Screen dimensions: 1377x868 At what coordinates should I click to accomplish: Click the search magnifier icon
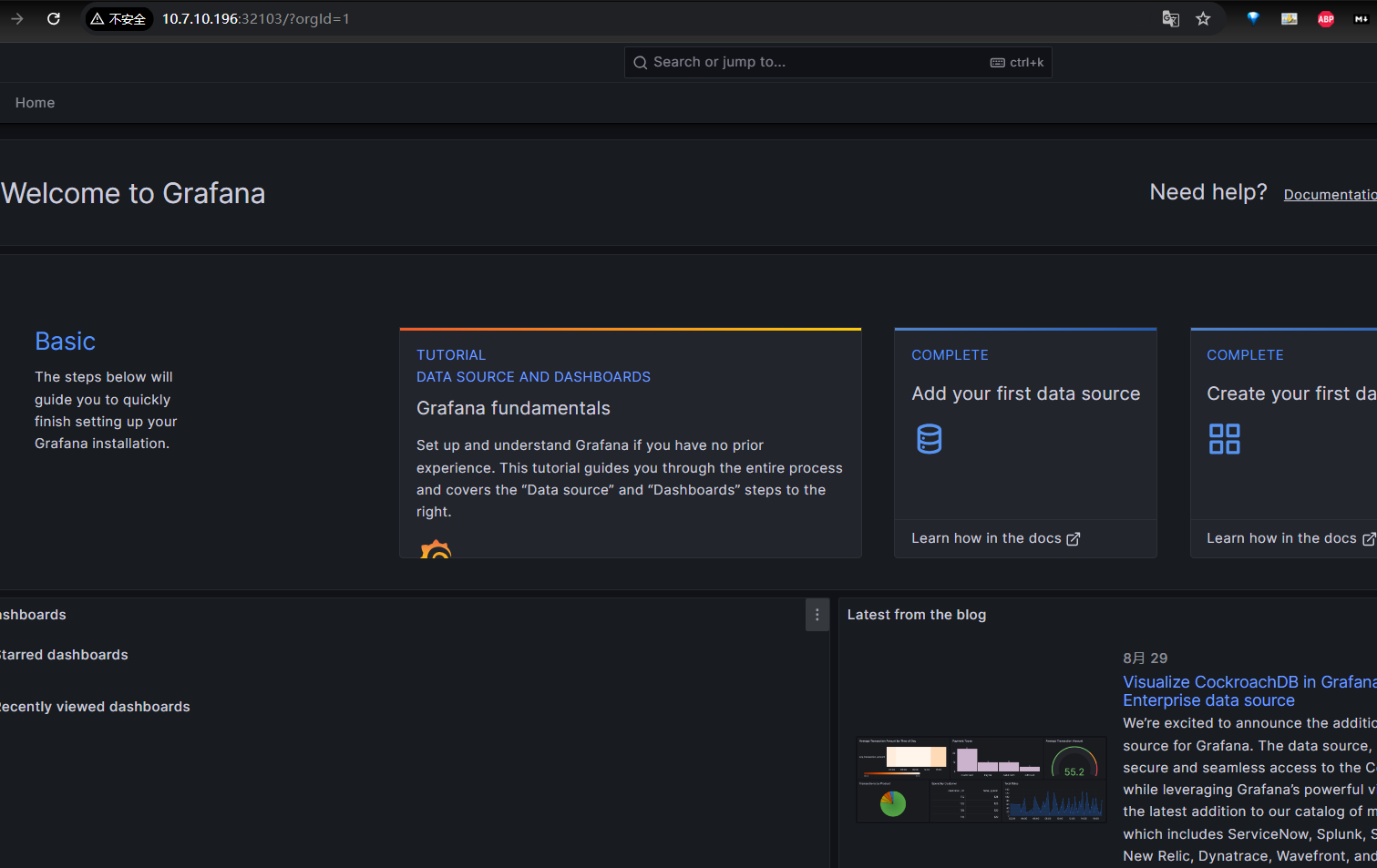click(640, 62)
